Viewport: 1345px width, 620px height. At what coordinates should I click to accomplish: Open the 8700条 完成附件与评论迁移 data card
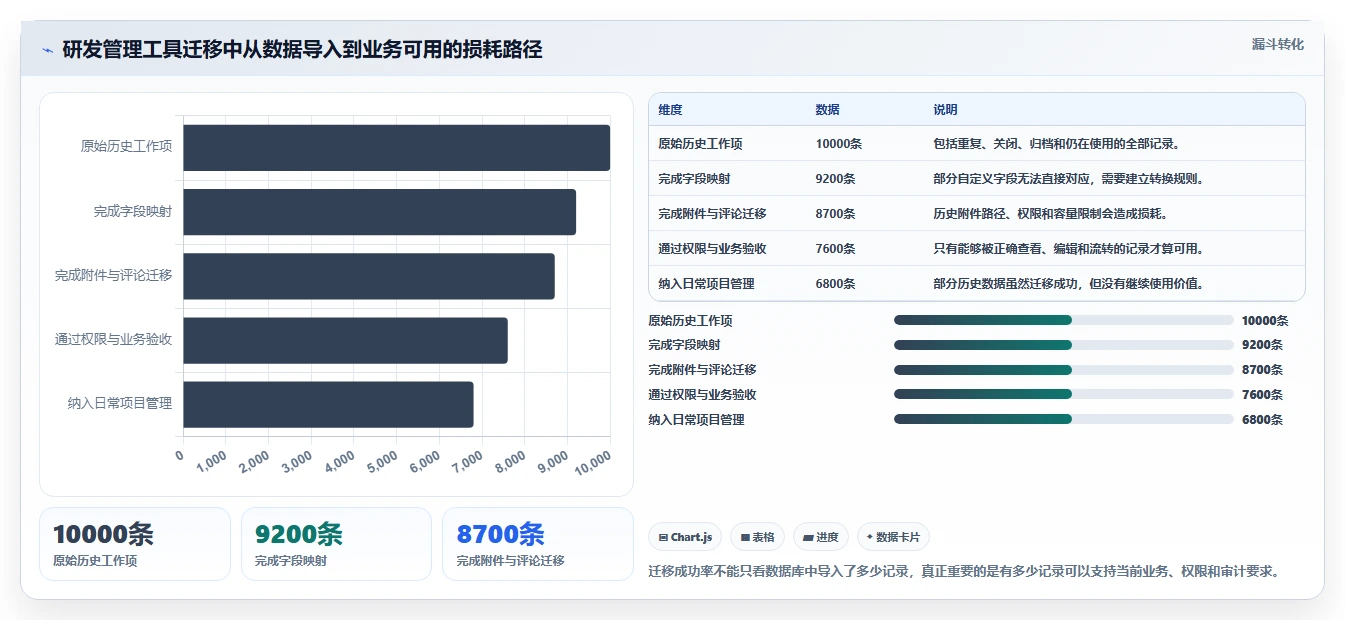click(538, 544)
